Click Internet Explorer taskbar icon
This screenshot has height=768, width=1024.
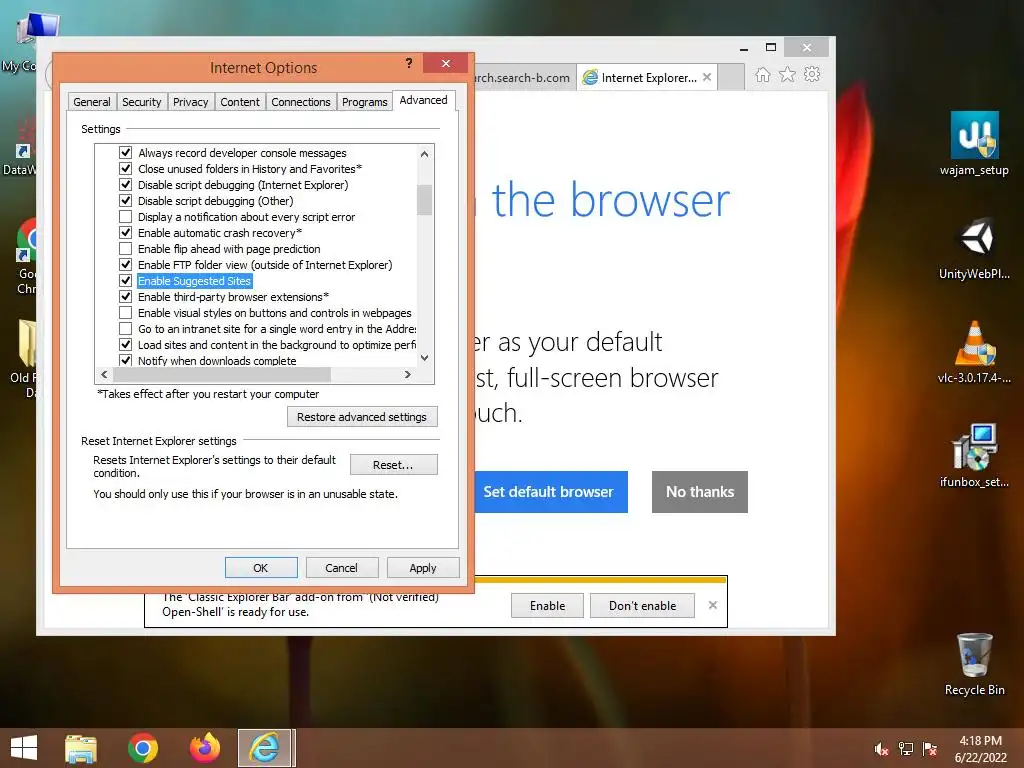pyautogui.click(x=264, y=748)
